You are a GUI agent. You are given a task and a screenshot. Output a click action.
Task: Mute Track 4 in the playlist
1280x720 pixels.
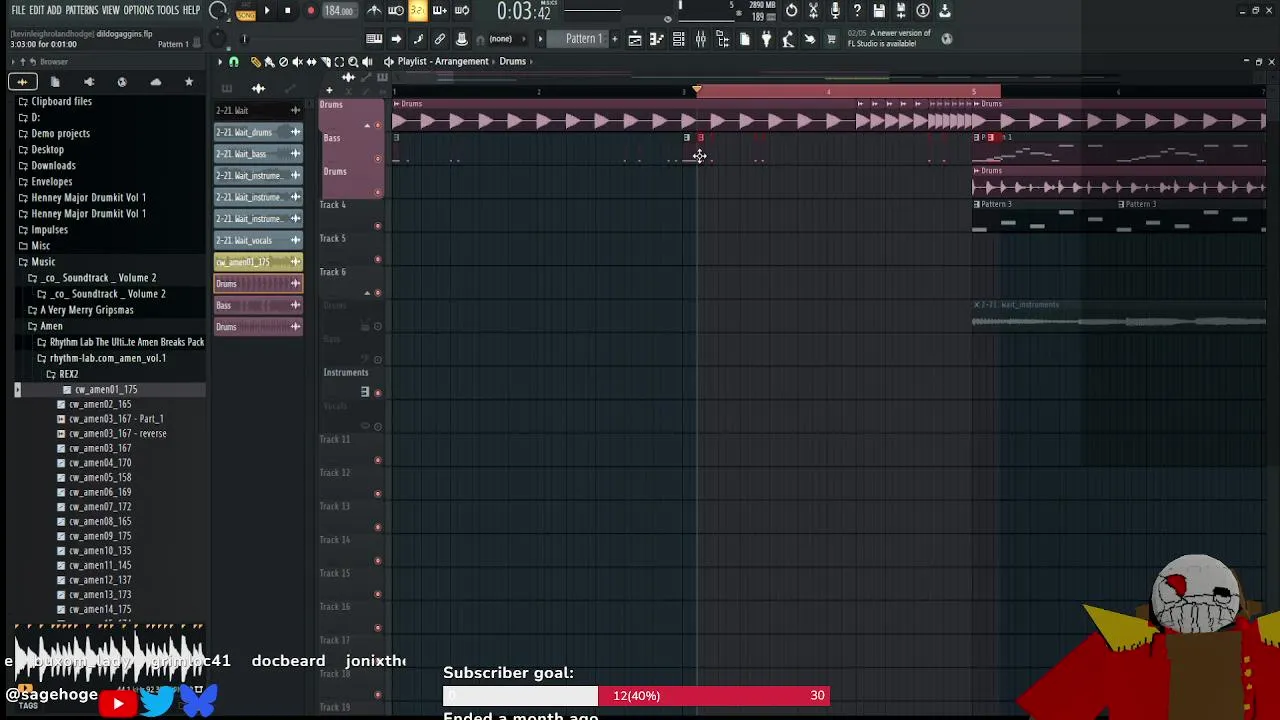377,226
